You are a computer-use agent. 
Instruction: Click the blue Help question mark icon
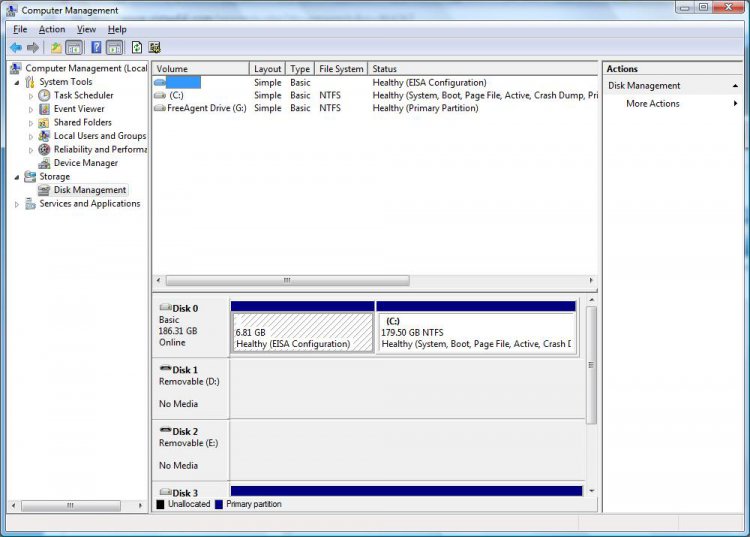[96, 47]
